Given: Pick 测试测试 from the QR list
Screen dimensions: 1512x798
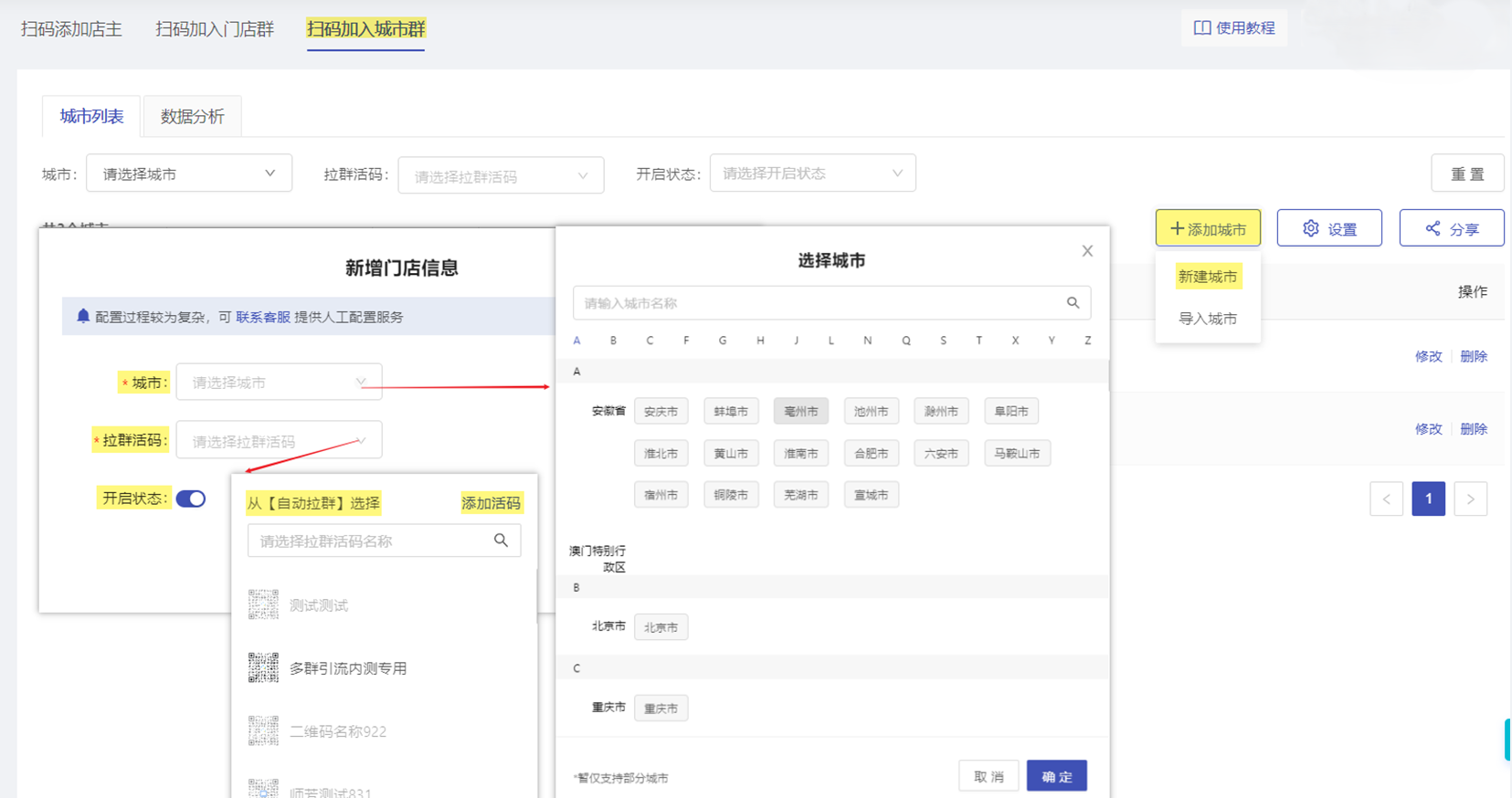Looking at the screenshot, I should (x=319, y=605).
